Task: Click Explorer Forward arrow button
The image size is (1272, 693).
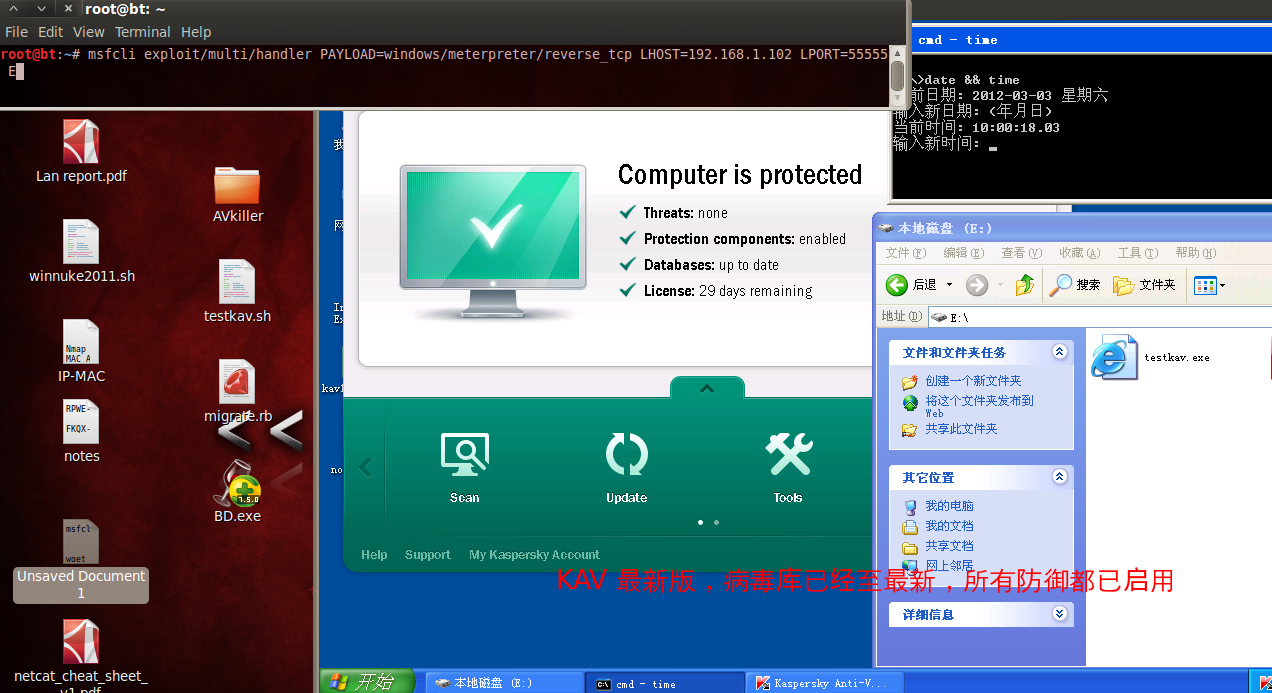Action: pyautogui.click(x=977, y=285)
